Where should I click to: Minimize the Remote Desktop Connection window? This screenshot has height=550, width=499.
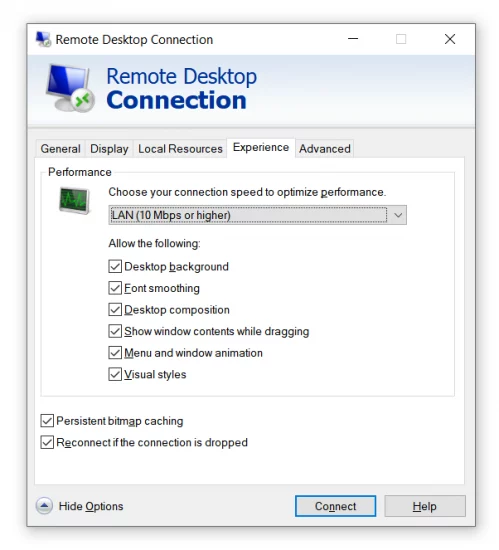[353, 39]
